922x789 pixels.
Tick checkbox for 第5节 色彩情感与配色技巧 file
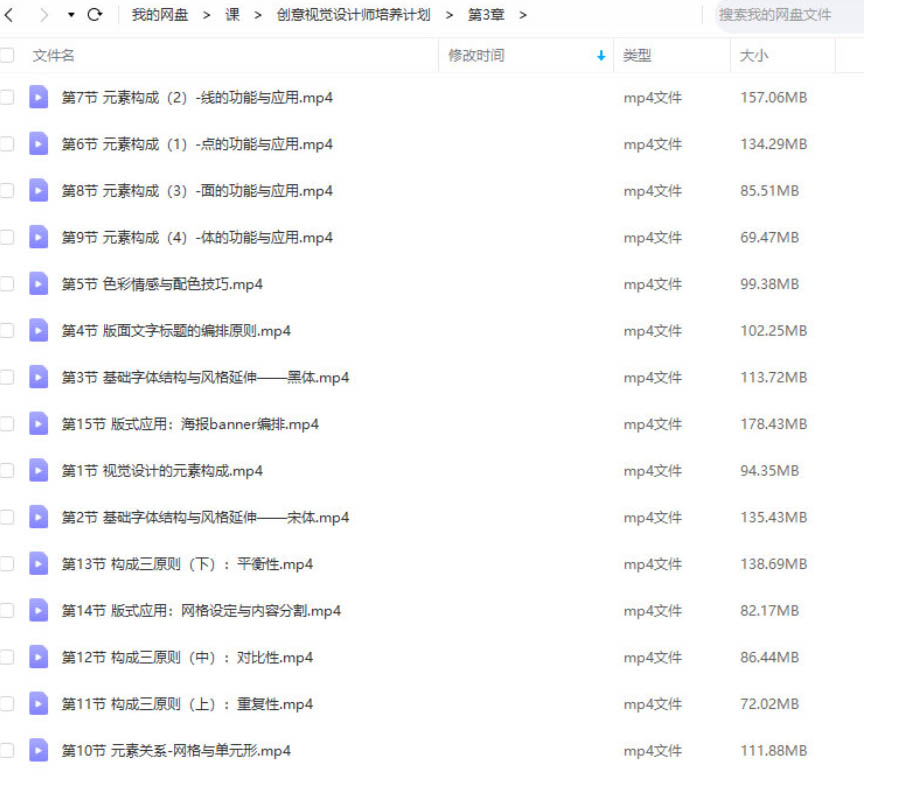click(6, 284)
